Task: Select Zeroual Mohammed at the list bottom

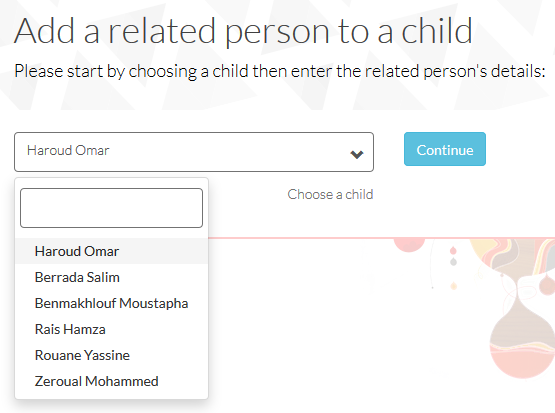Action: [x=111, y=381]
